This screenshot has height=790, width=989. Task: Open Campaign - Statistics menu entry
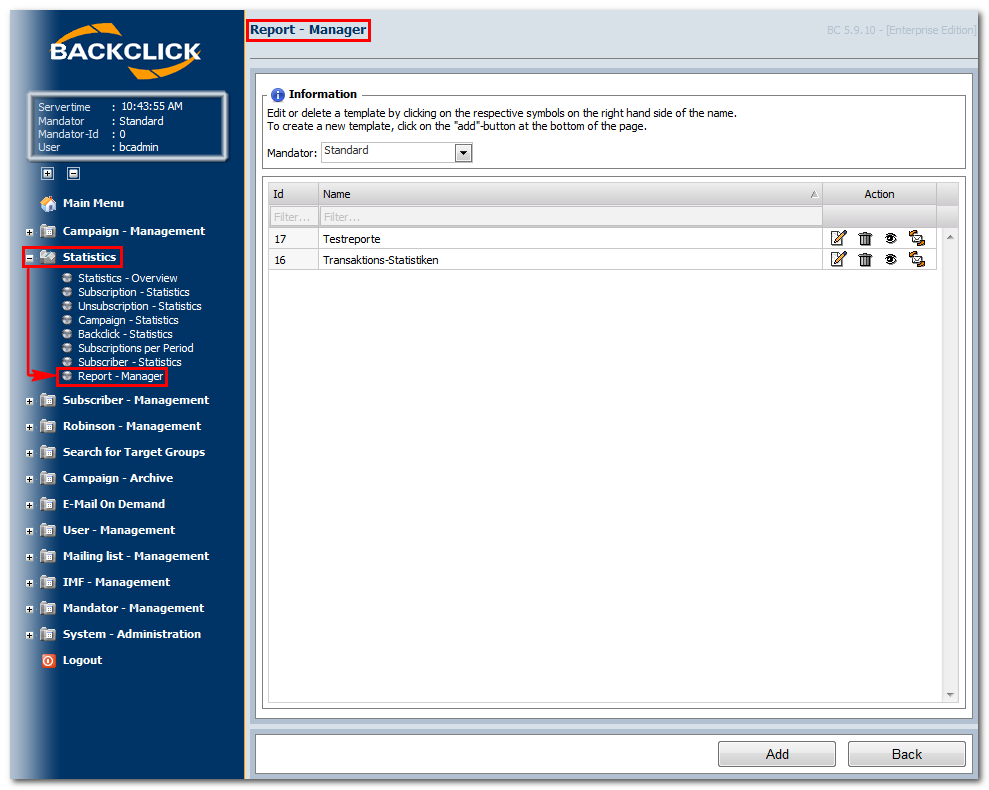point(128,321)
